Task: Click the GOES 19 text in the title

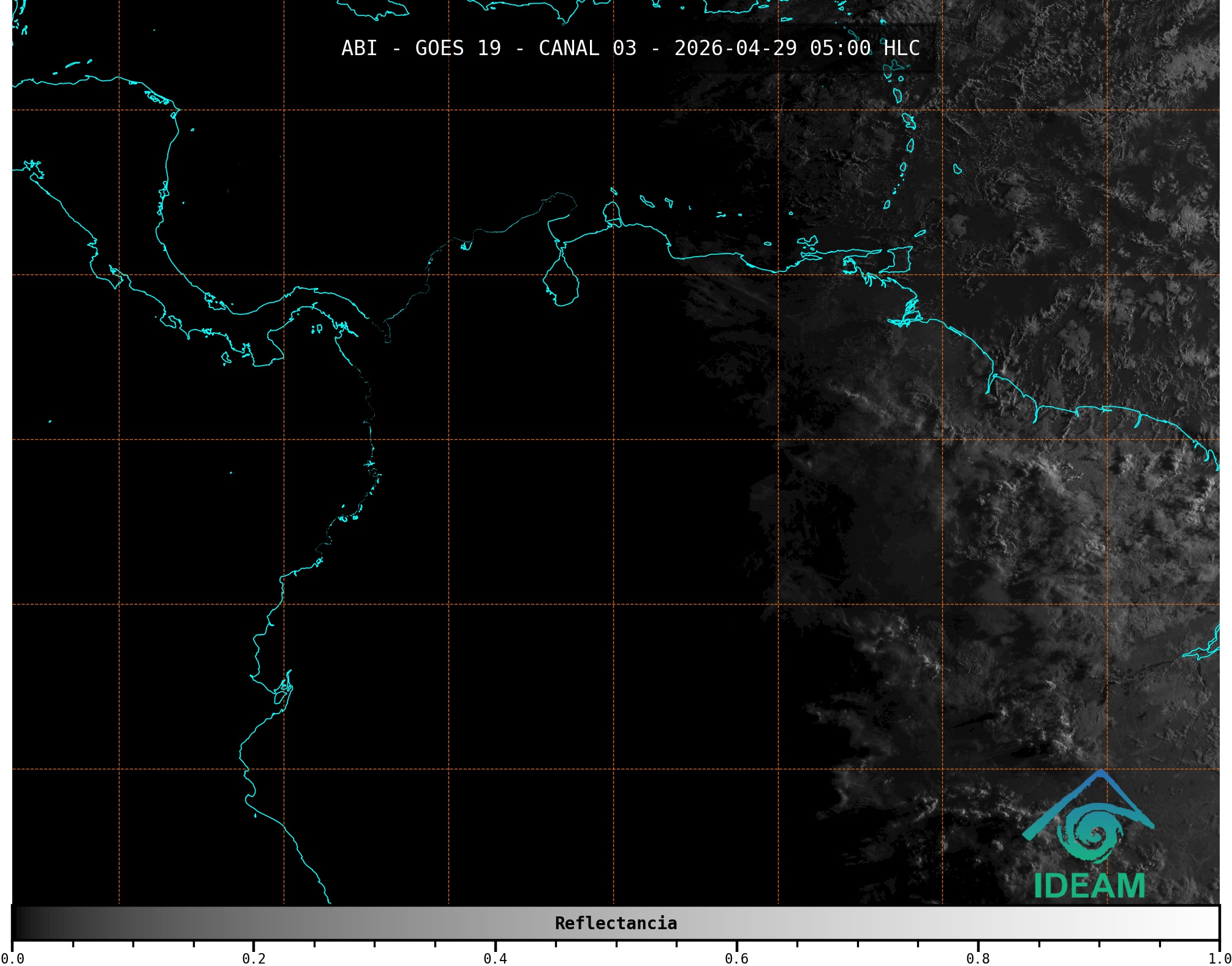Action: [458, 48]
